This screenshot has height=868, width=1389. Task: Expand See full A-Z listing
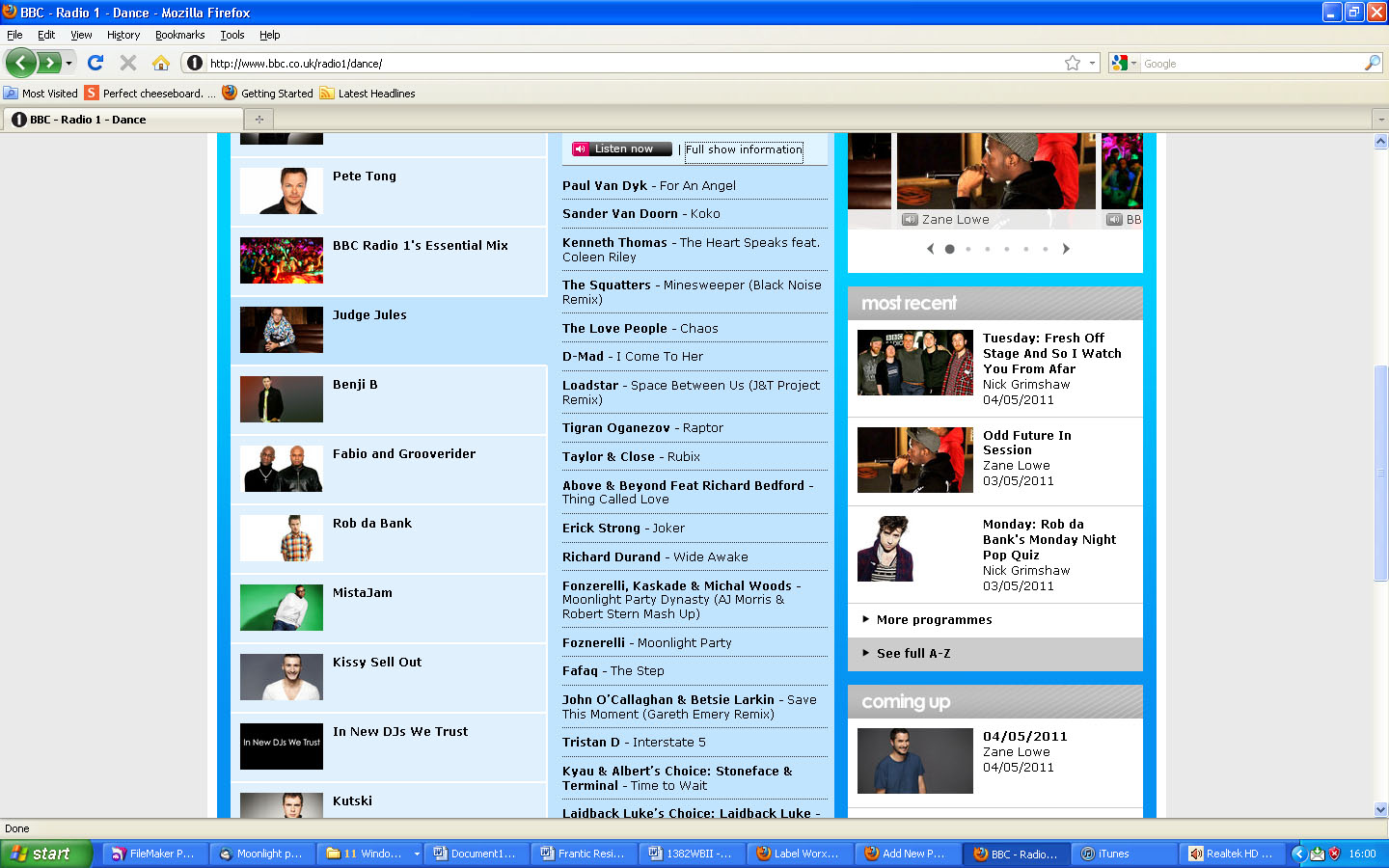912,654
